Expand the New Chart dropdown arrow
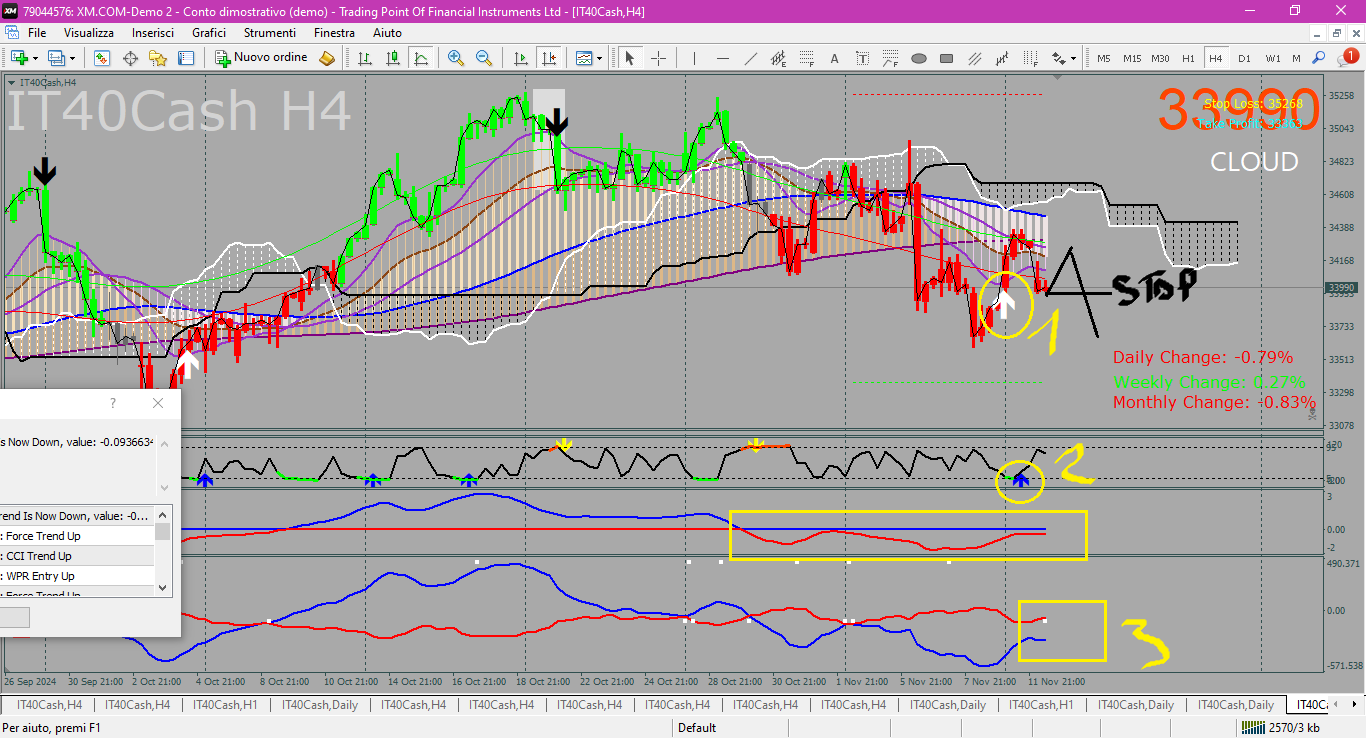1366x738 pixels. (x=35, y=58)
